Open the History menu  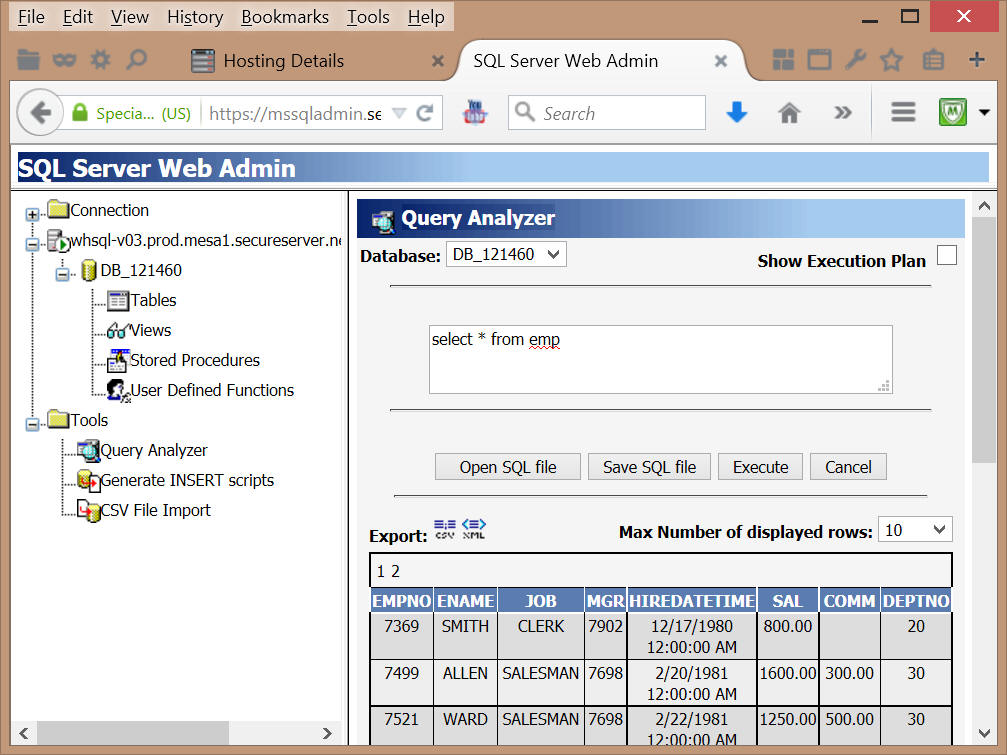point(195,17)
